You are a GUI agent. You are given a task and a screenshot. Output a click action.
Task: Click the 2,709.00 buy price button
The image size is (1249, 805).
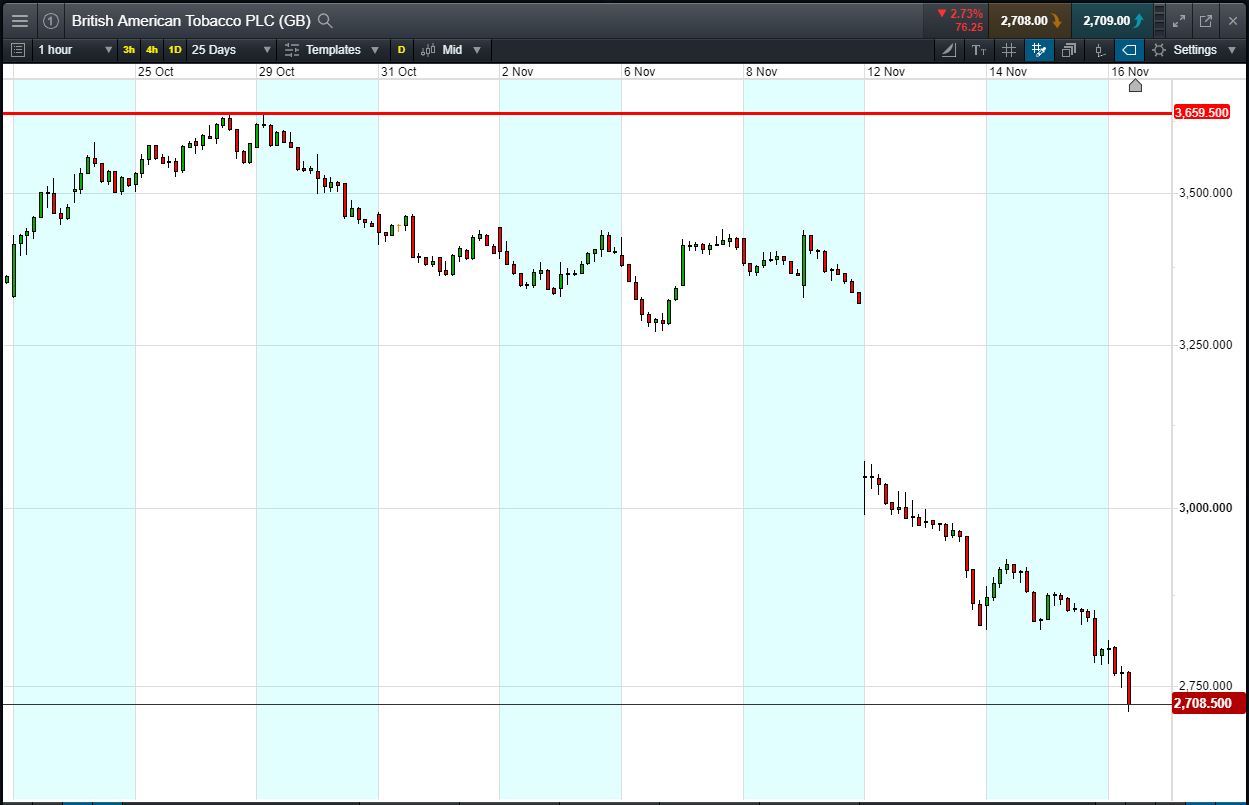tap(1112, 20)
